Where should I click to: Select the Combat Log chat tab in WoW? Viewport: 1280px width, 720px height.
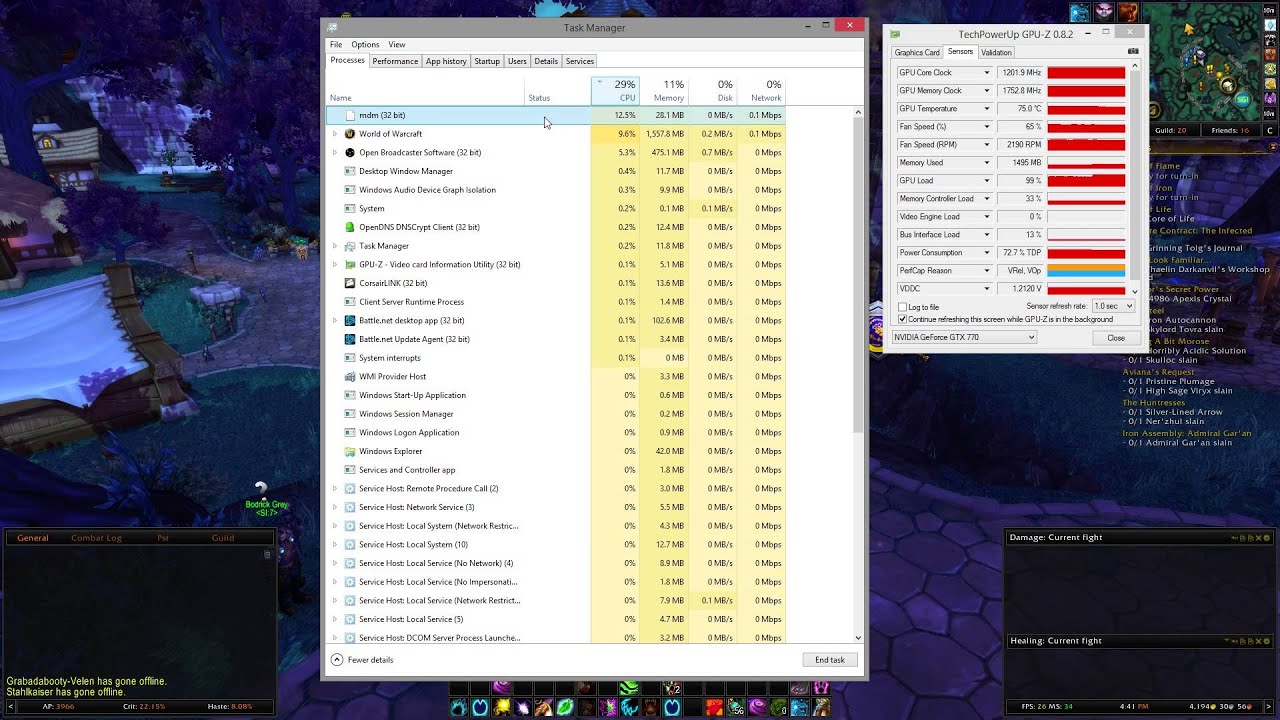pyautogui.click(x=96, y=538)
